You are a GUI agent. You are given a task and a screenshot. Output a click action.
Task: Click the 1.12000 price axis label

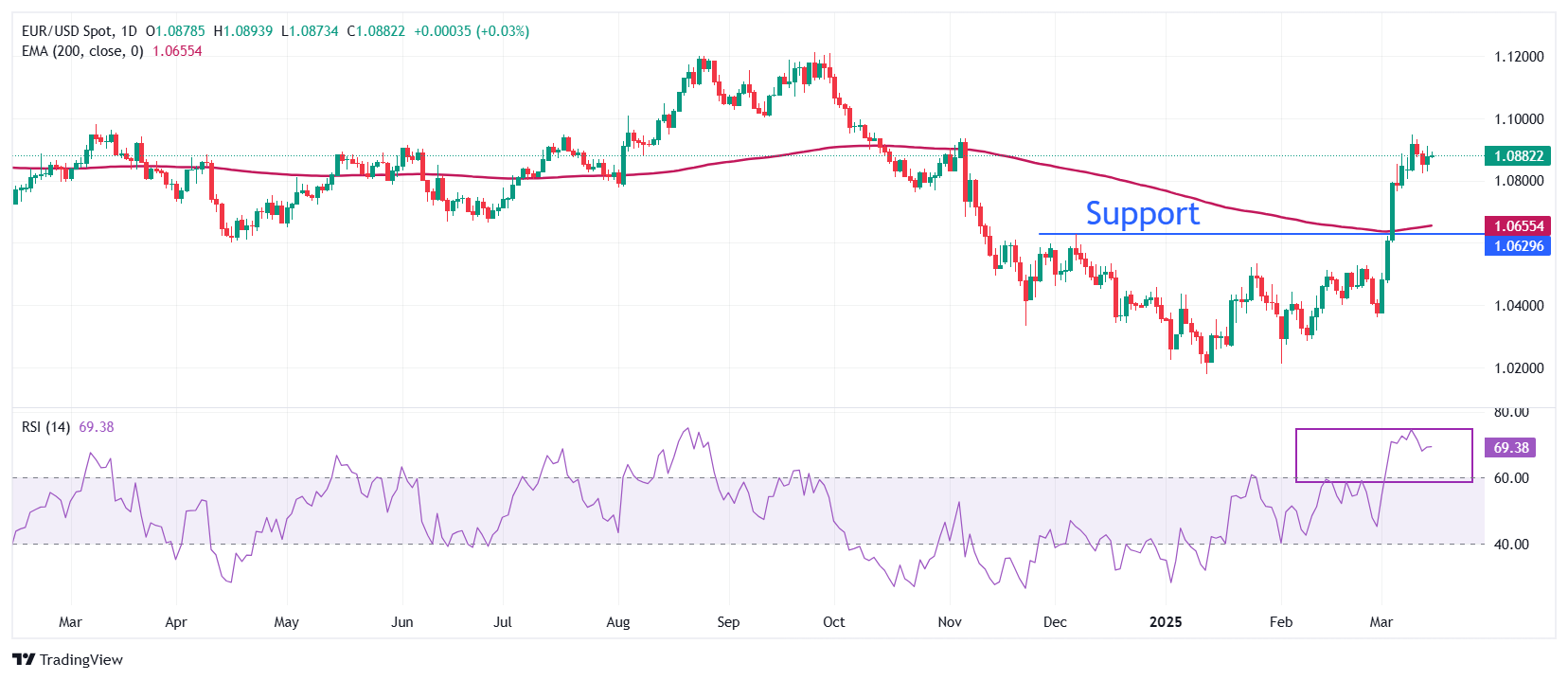pyautogui.click(x=1518, y=57)
